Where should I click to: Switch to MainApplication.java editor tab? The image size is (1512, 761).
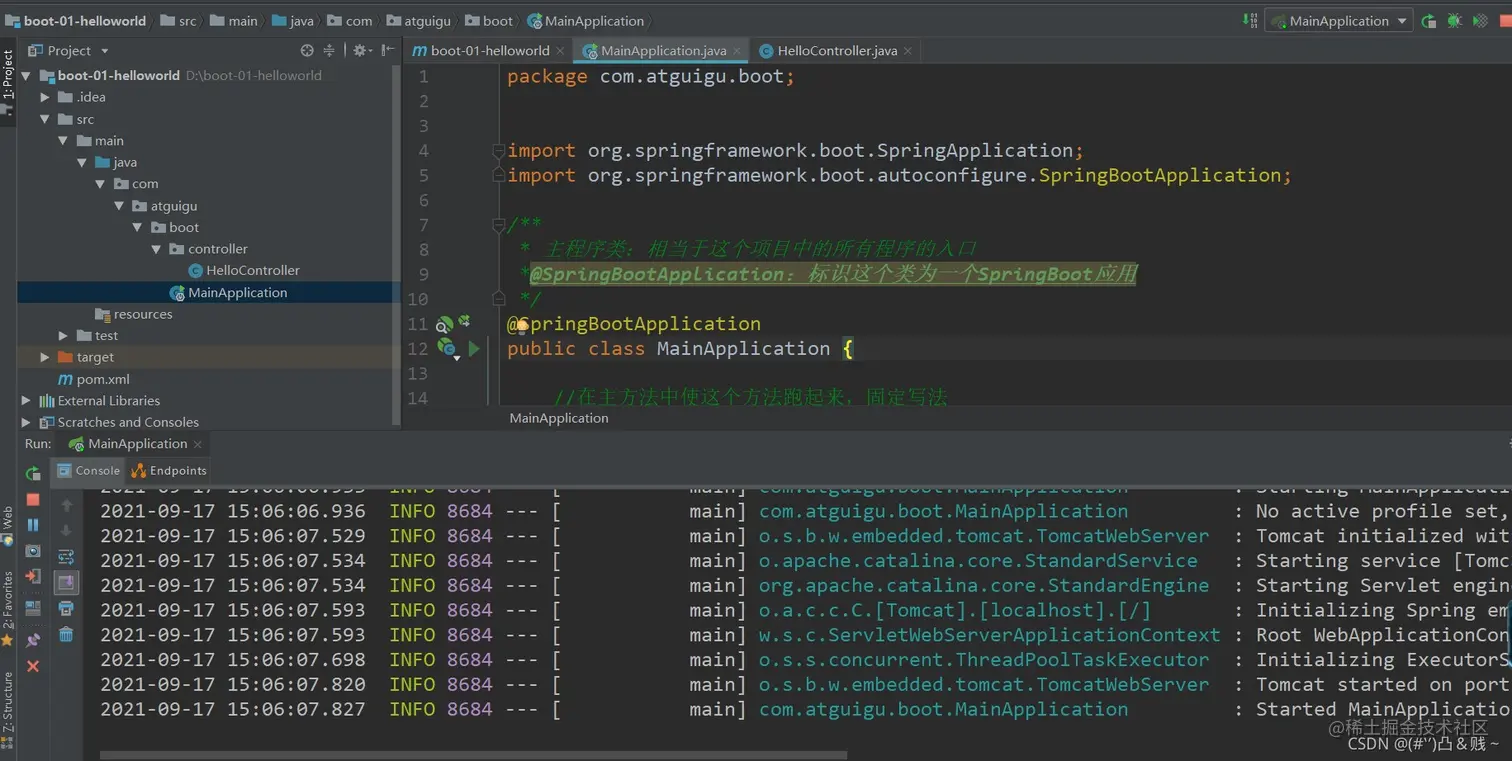point(663,50)
